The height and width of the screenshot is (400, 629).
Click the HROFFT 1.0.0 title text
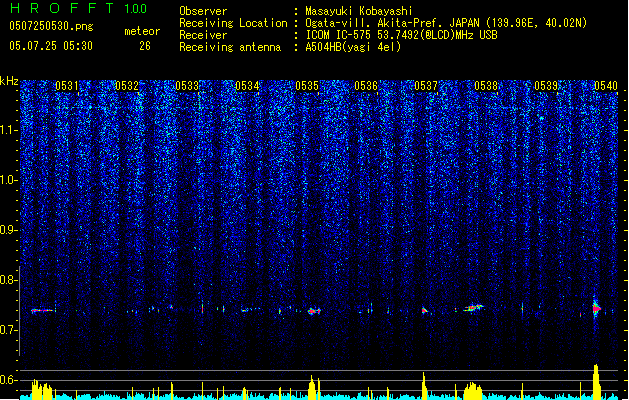[79, 8]
